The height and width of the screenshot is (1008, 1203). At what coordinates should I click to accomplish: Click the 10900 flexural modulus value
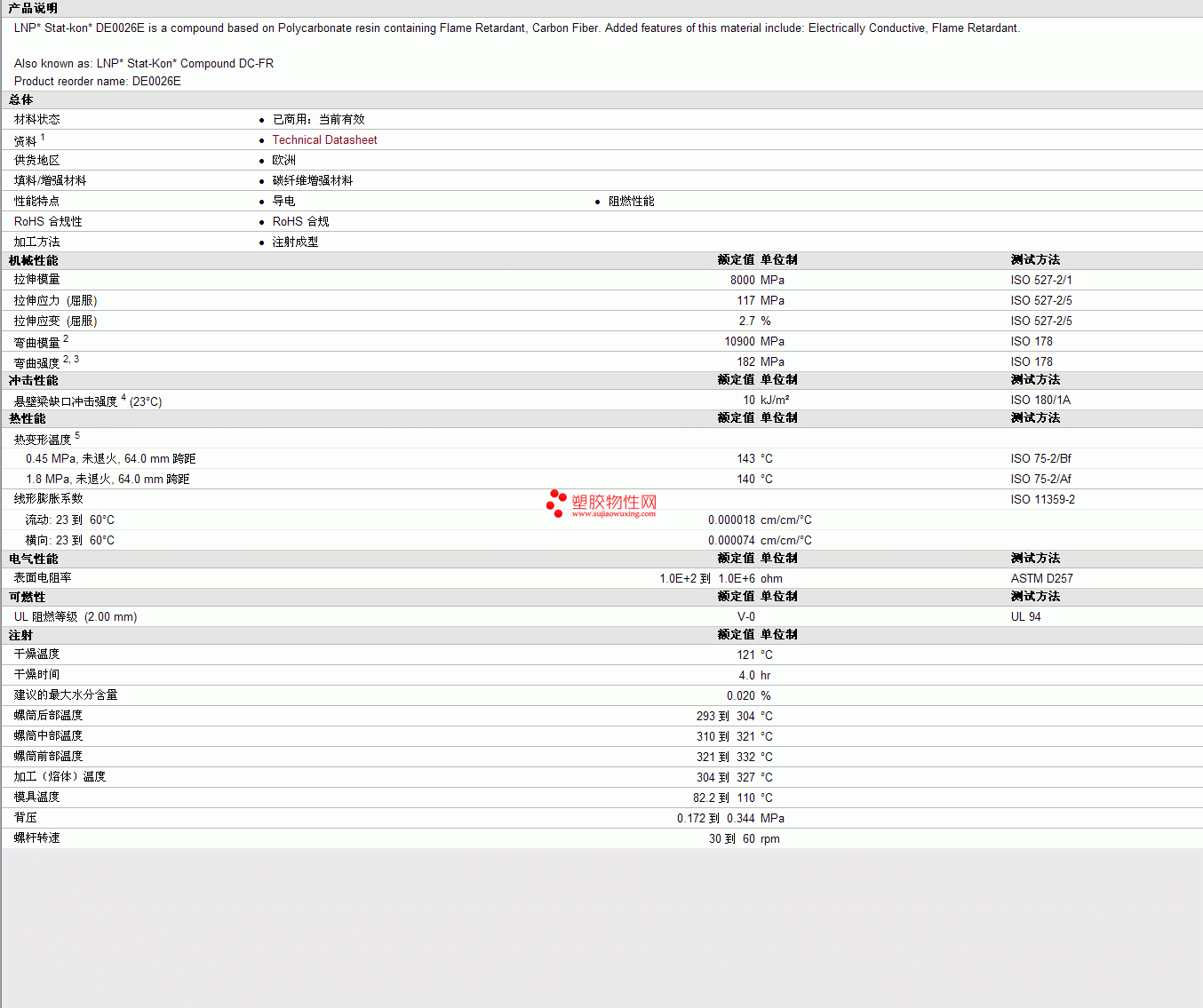pos(740,341)
